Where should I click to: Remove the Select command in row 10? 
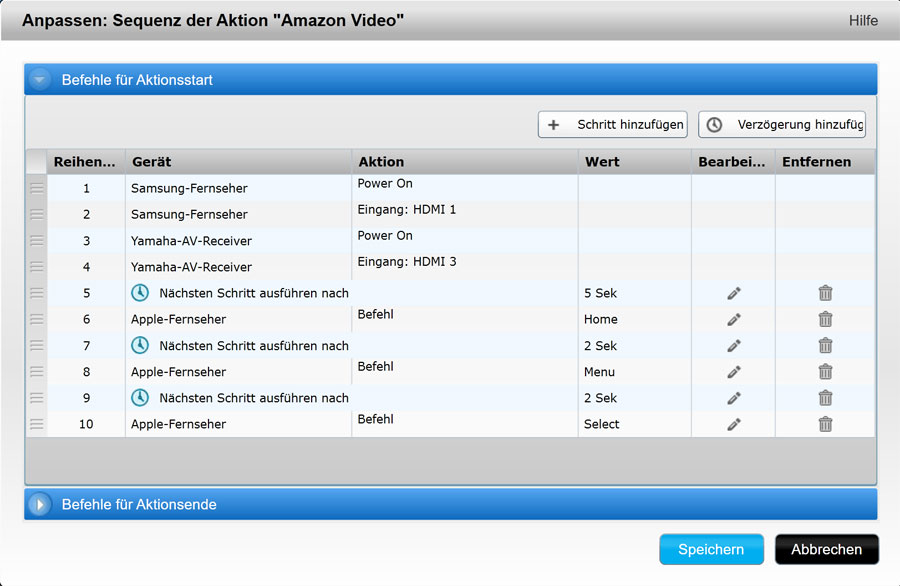825,424
